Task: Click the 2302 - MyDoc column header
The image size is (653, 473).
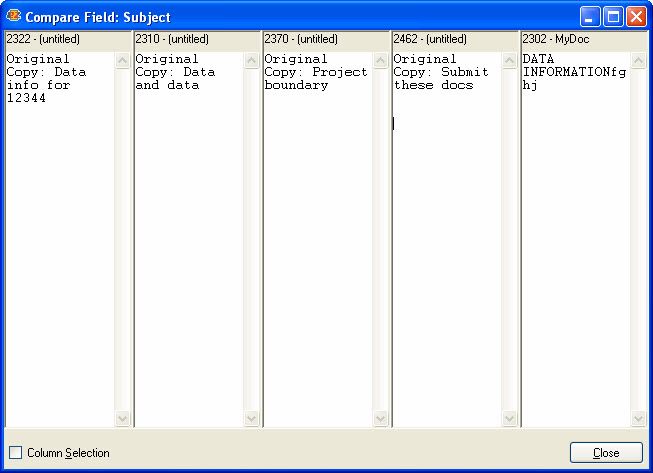Action: tap(584, 39)
